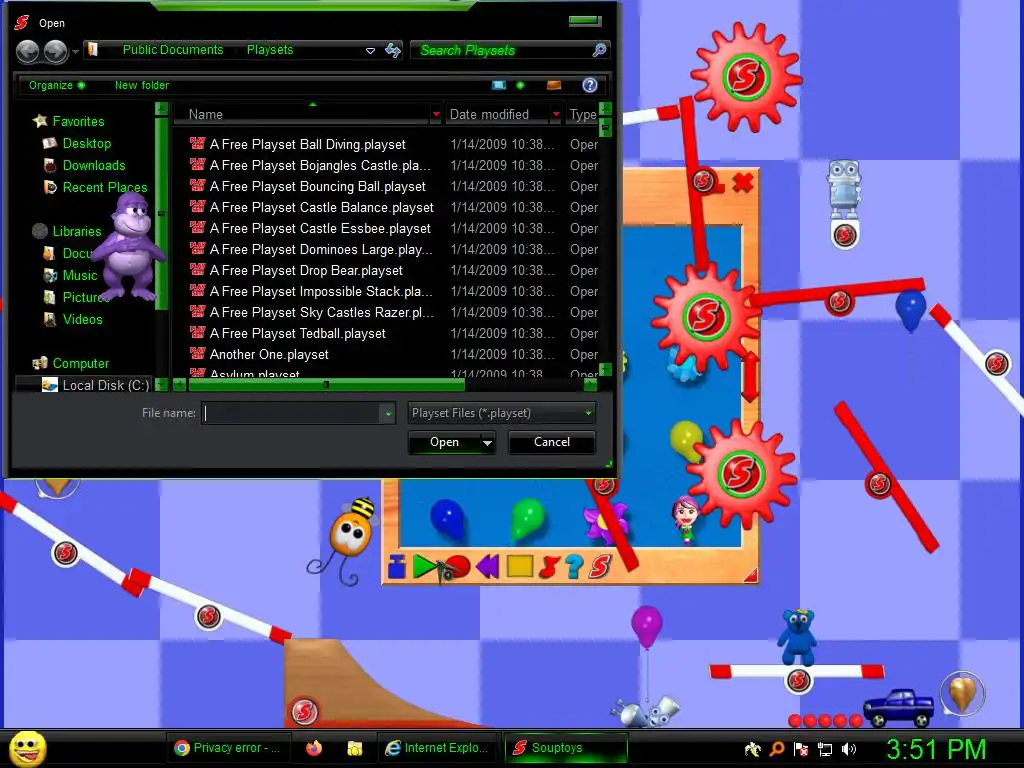Image resolution: width=1024 pixels, height=768 pixels.
Task: Sort by the Name column header
Action: 300,114
